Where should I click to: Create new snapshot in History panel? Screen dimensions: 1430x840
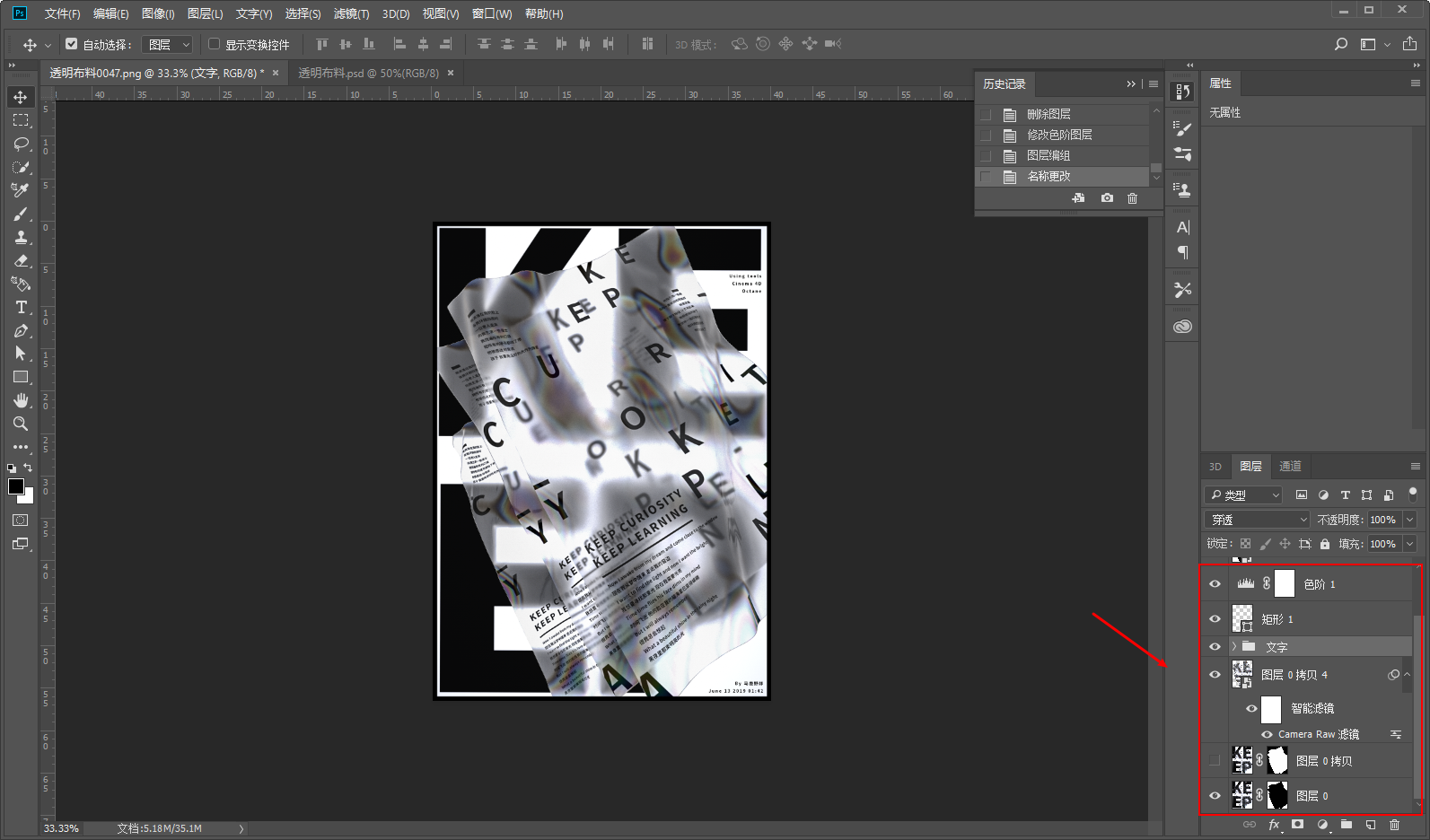click(1107, 198)
